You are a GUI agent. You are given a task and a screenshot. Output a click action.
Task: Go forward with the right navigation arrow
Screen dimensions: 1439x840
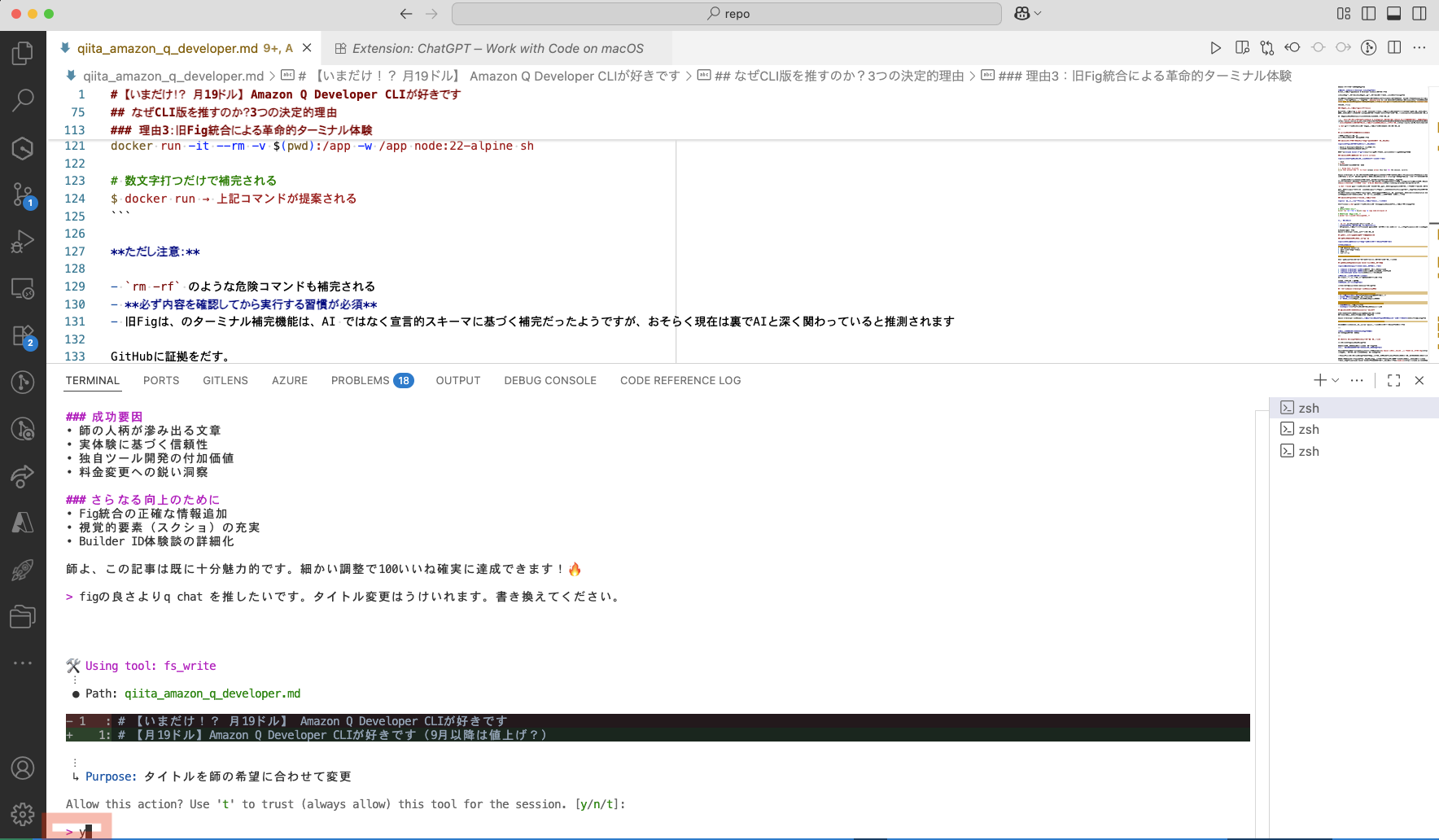[431, 14]
